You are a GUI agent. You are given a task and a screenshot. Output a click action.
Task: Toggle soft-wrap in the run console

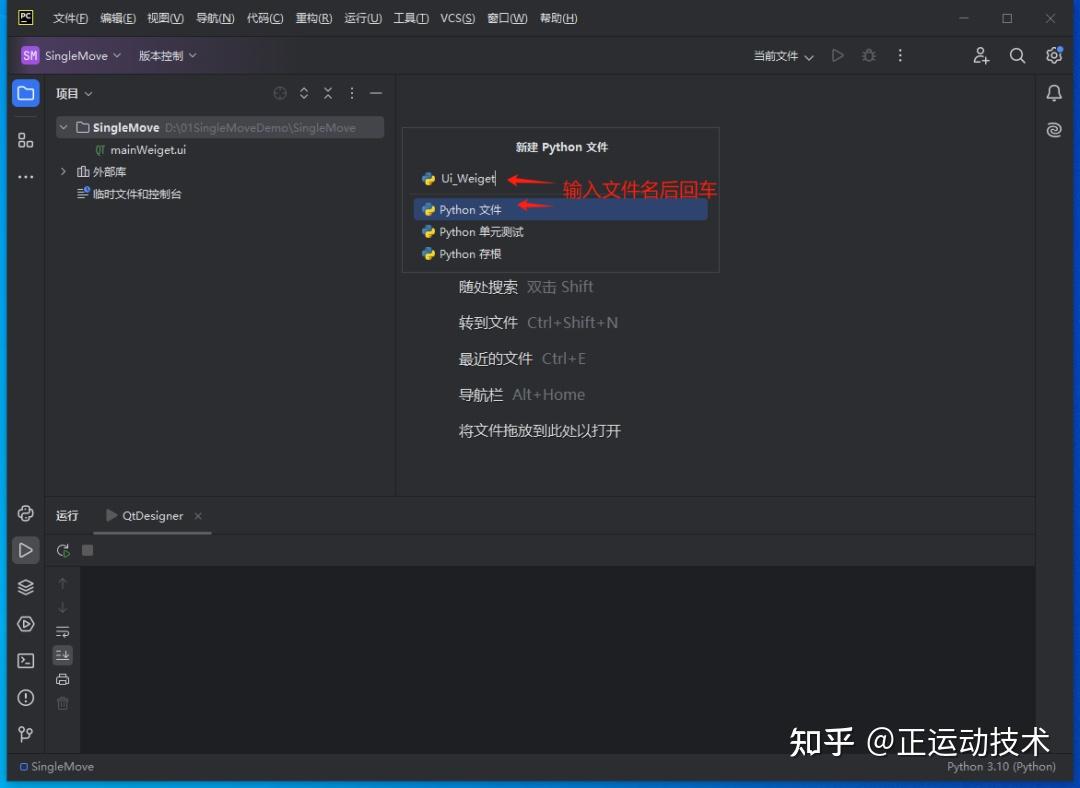point(62,631)
